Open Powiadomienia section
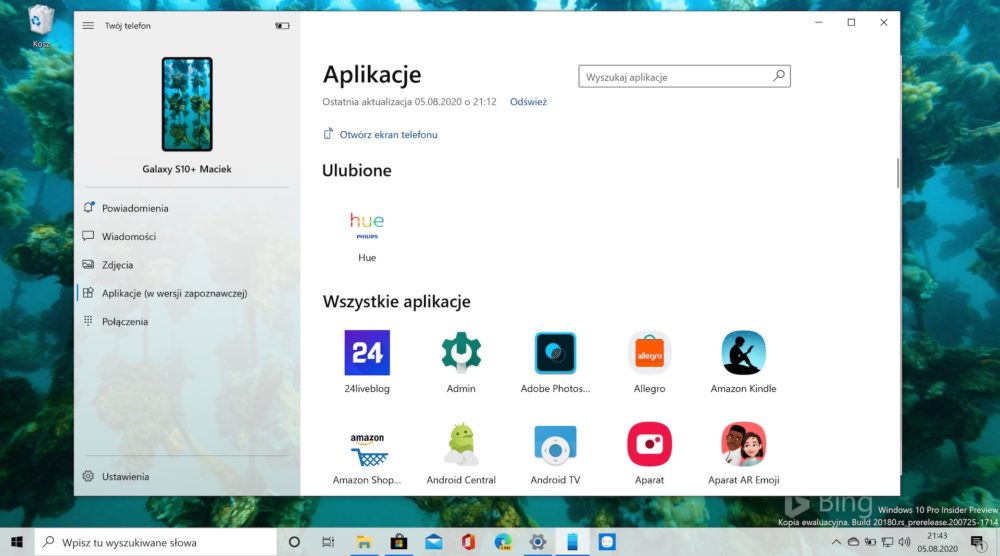 (186, 208)
